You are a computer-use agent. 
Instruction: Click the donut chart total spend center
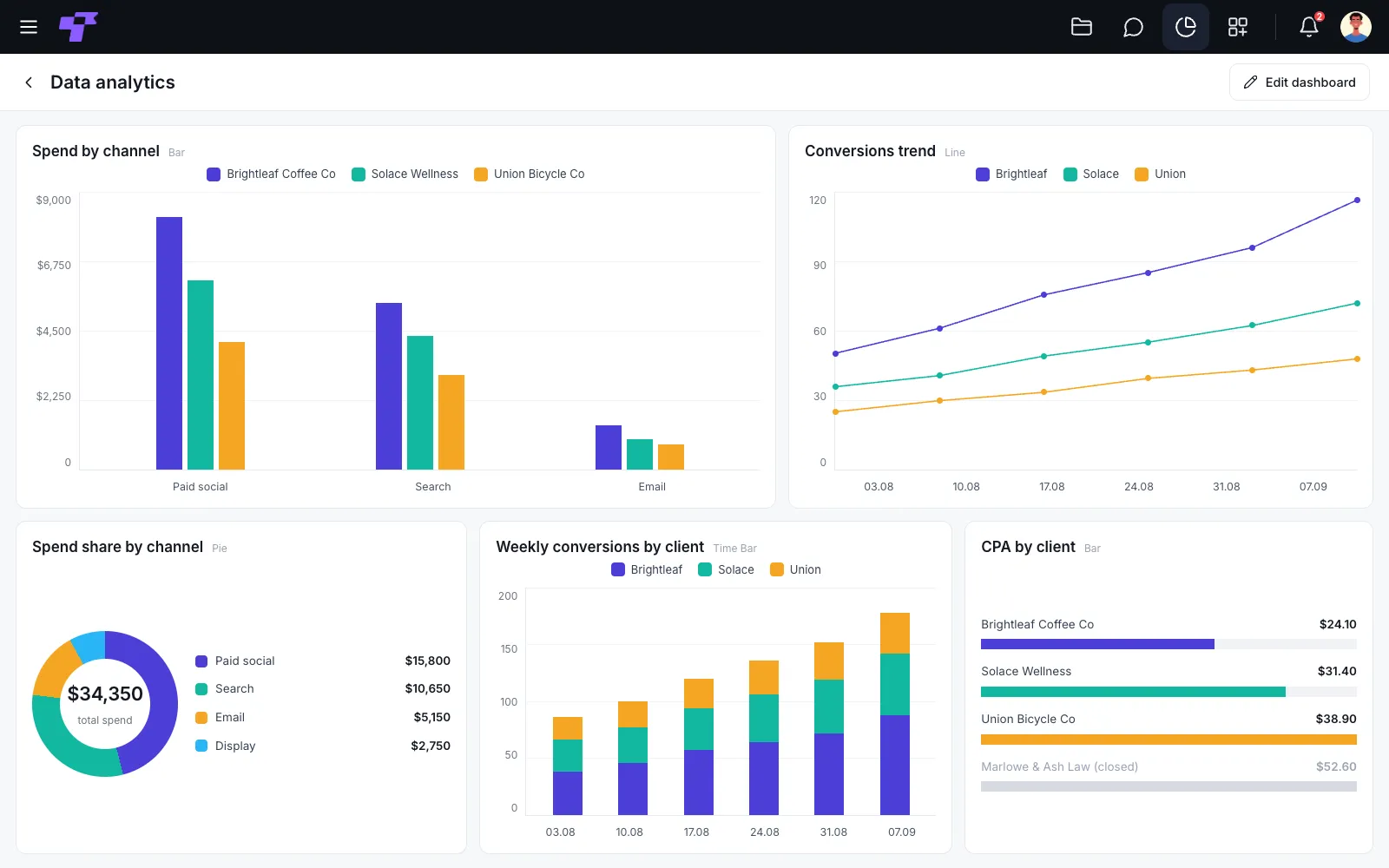105,704
